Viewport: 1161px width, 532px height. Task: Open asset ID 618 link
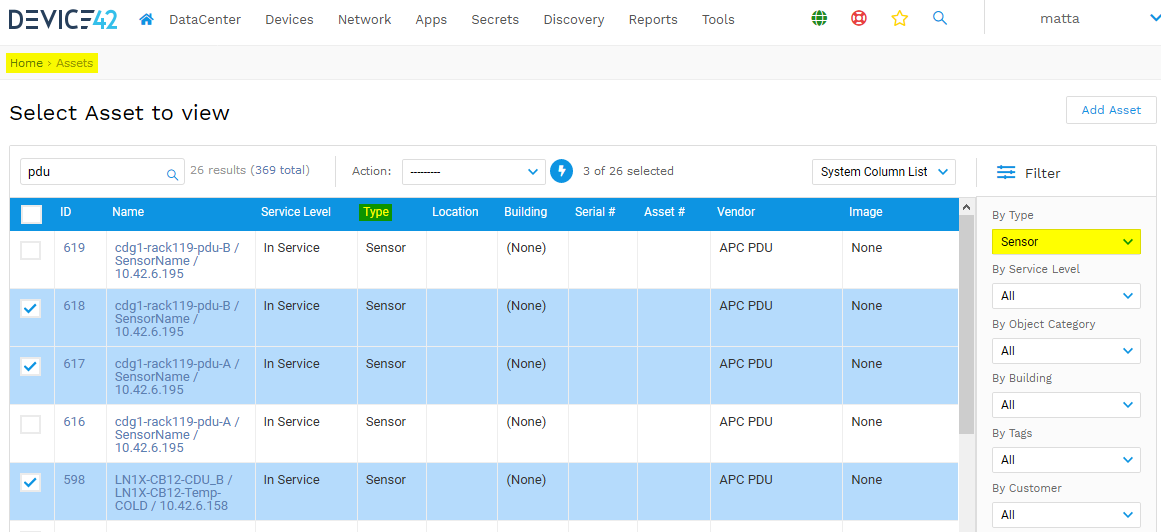click(x=74, y=305)
